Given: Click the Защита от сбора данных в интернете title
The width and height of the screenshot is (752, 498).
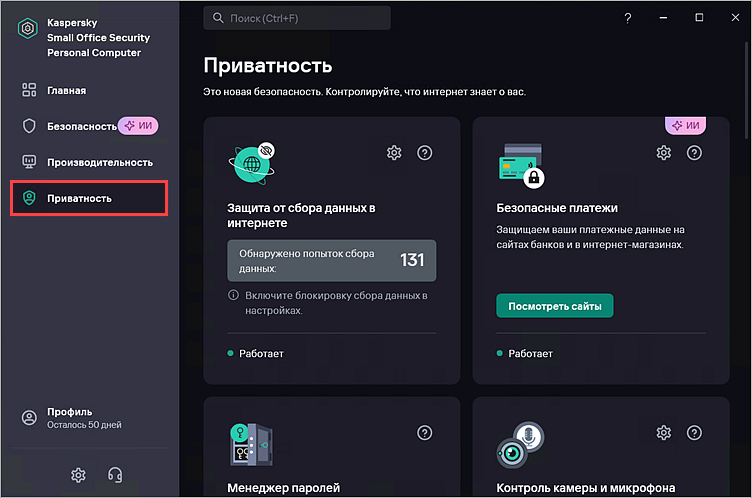Looking at the screenshot, I should pyautogui.click(x=301, y=215).
